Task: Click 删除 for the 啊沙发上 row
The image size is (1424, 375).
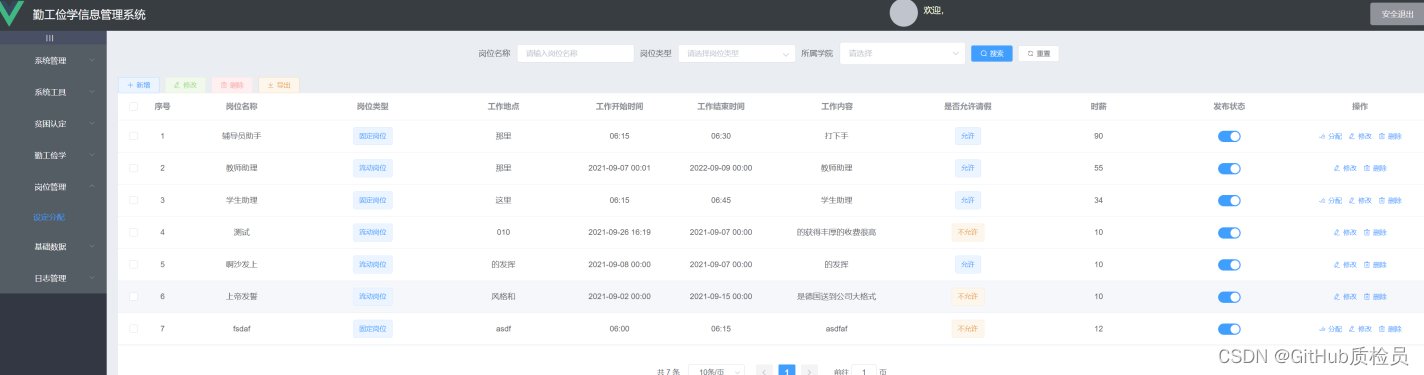Action: pyautogui.click(x=1375, y=264)
